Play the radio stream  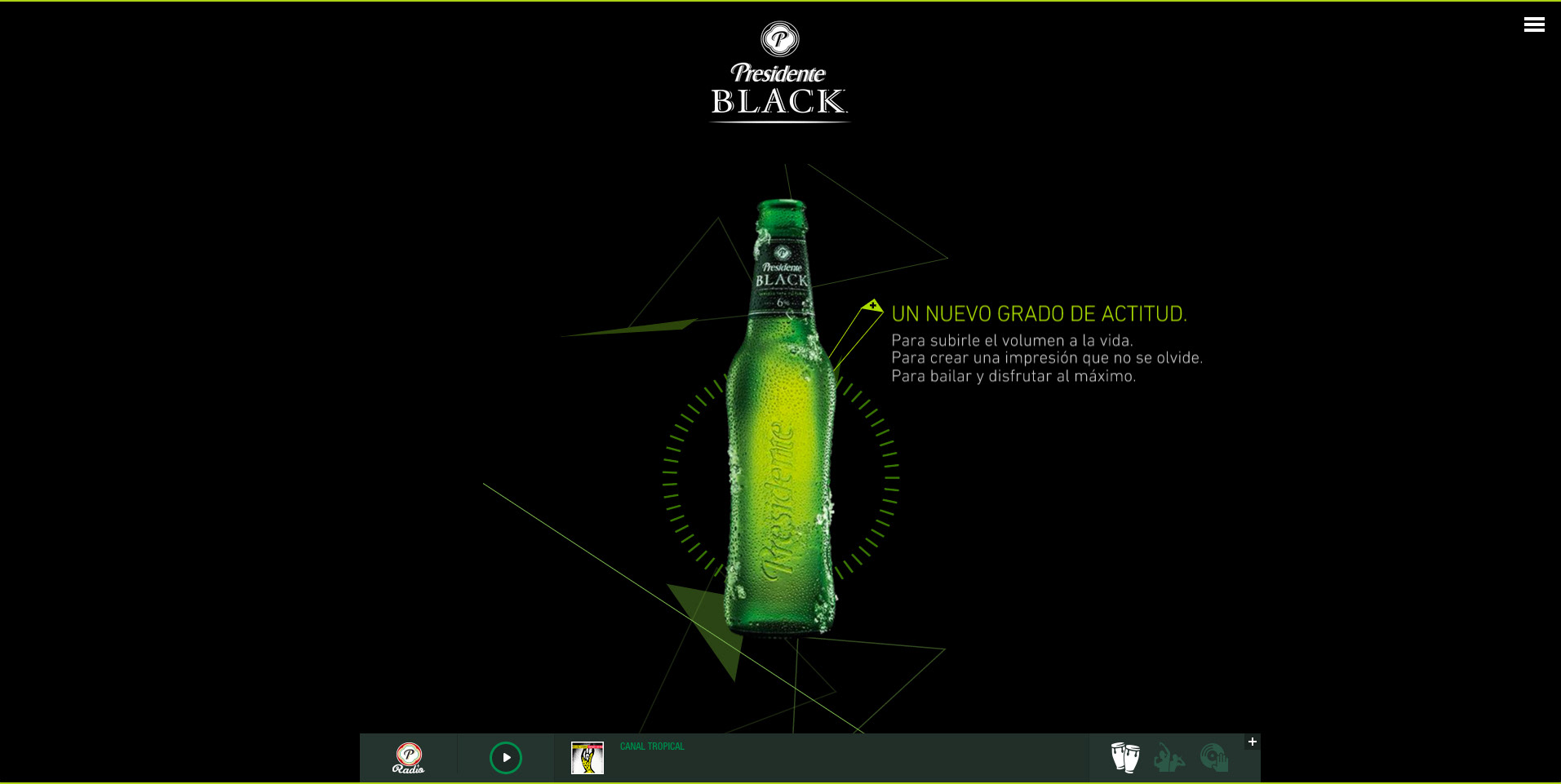pos(506,758)
